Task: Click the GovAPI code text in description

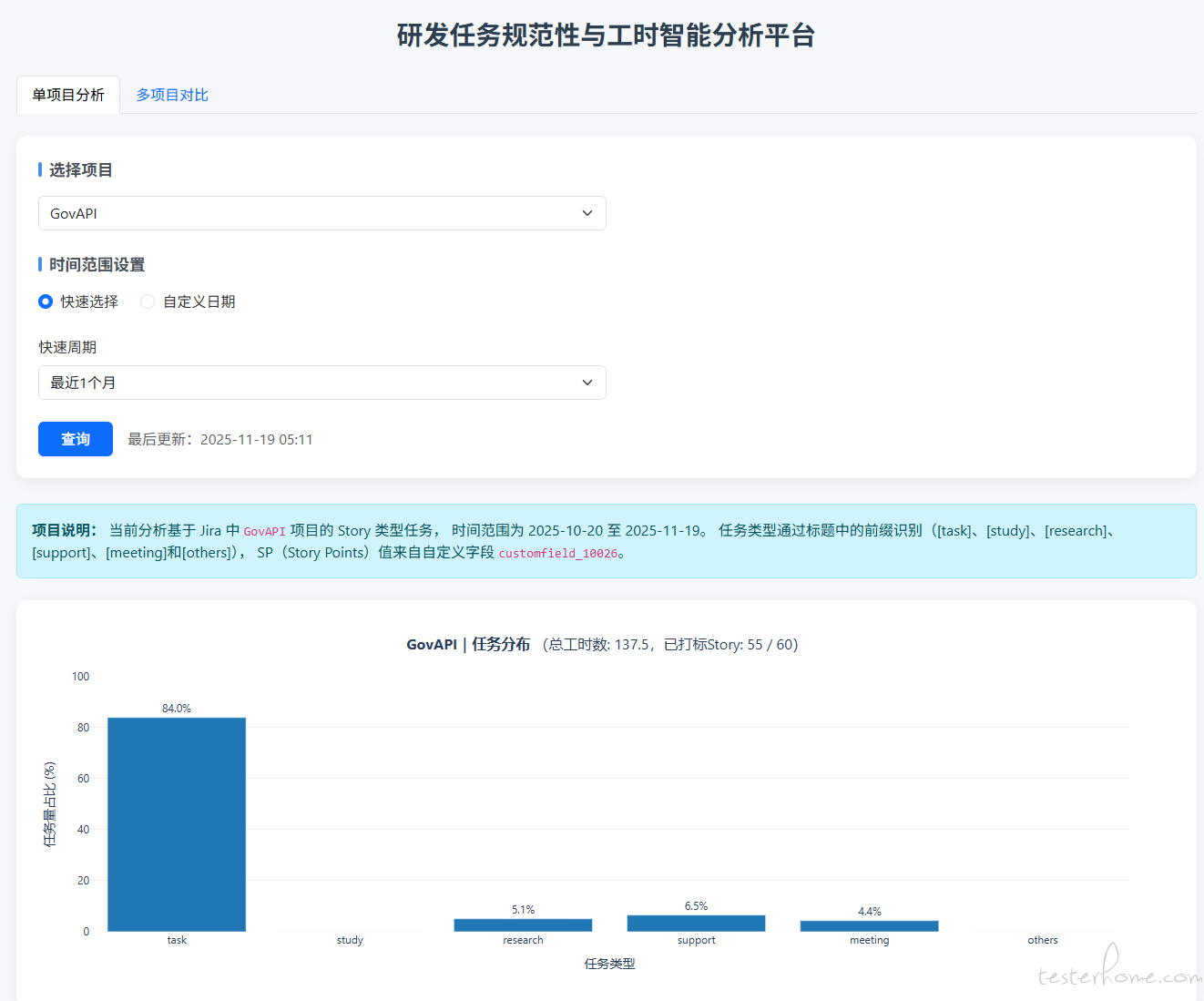Action: (264, 531)
